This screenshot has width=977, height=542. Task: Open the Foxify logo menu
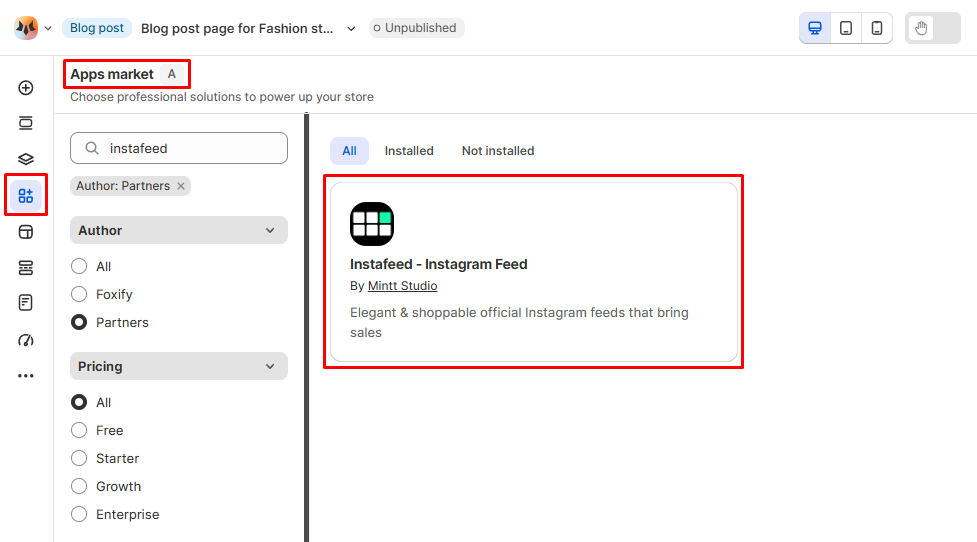point(26,28)
